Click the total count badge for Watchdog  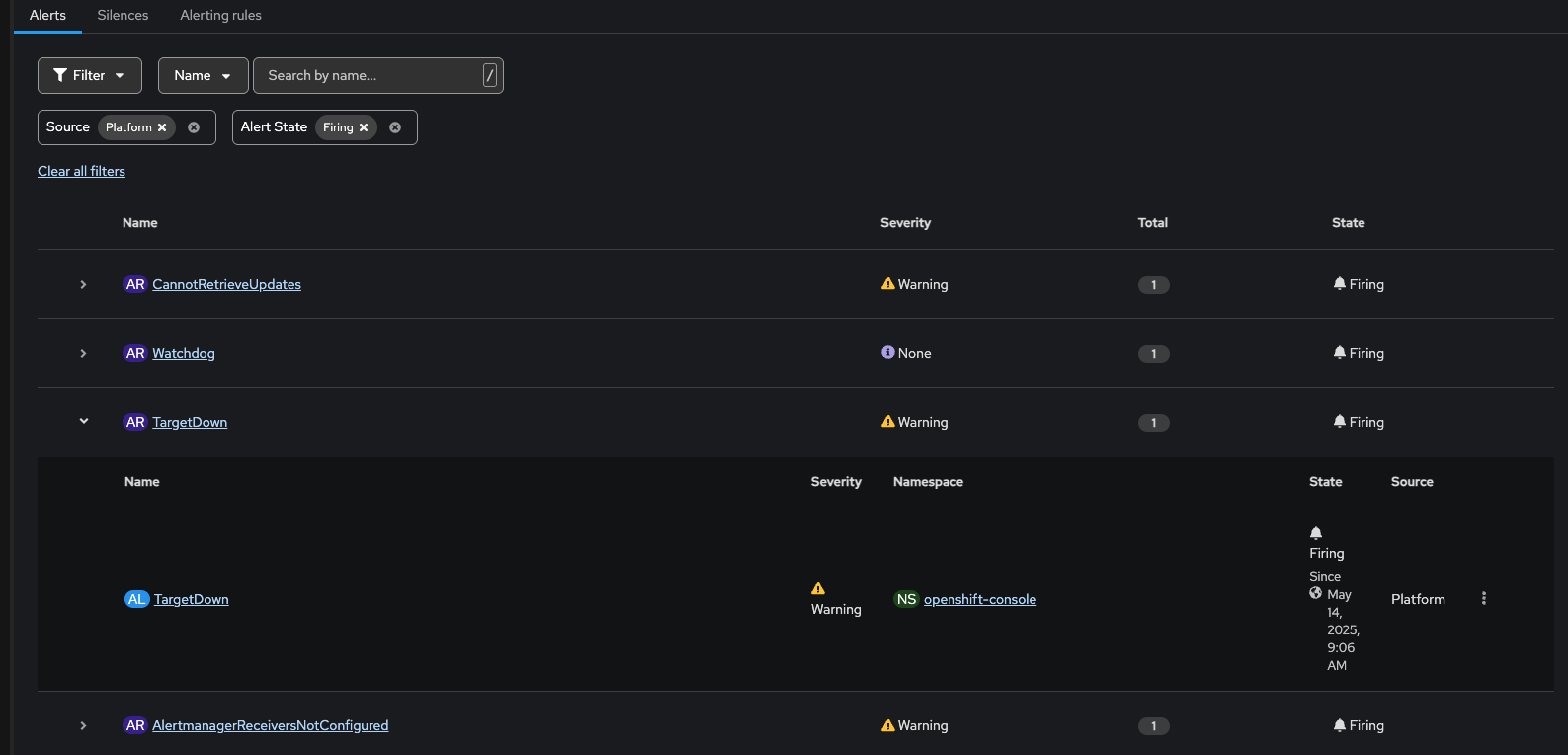tap(1154, 354)
